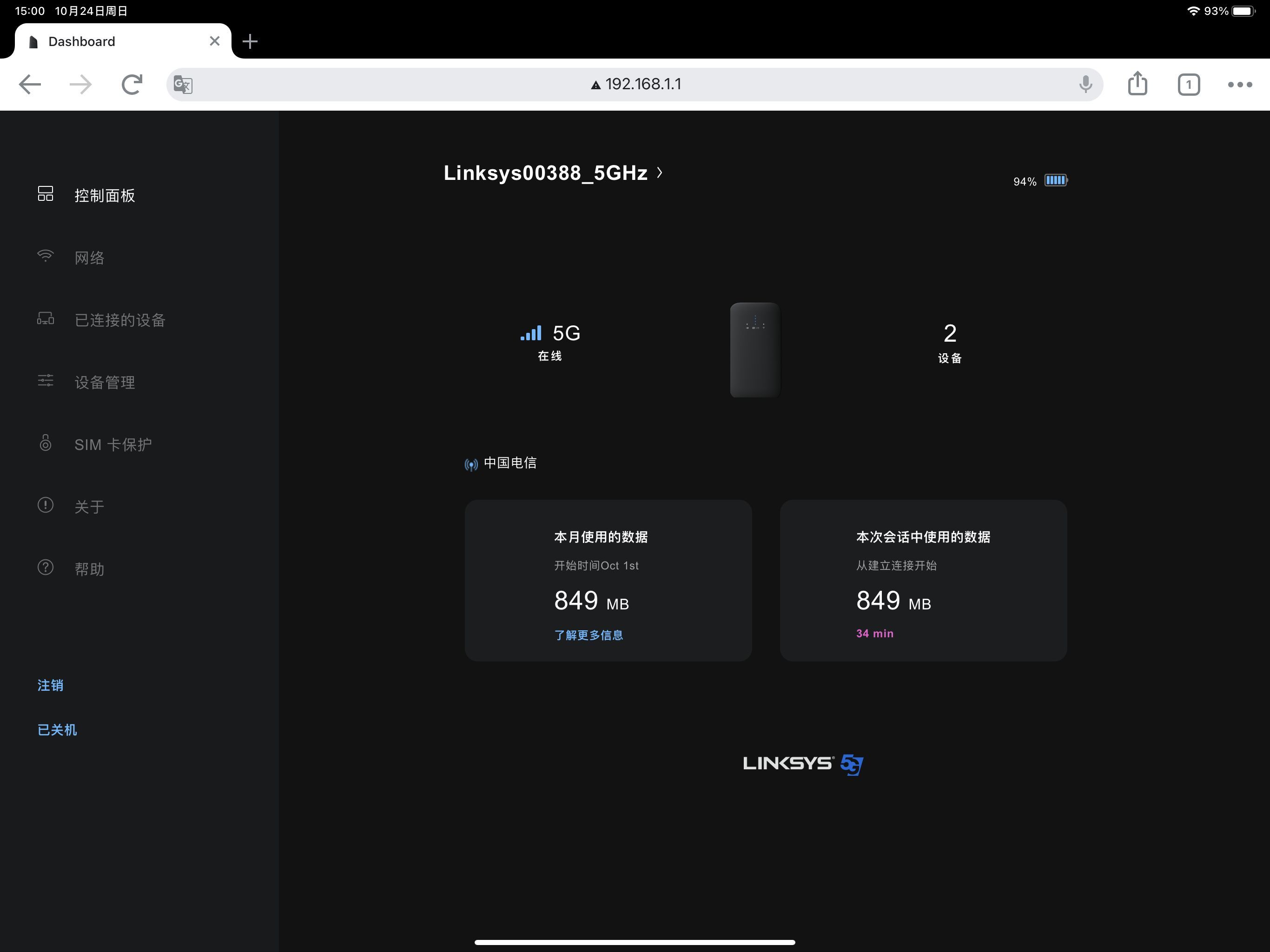The width and height of the screenshot is (1270, 952).
Task: Click 注销 to log out
Action: tap(51, 685)
